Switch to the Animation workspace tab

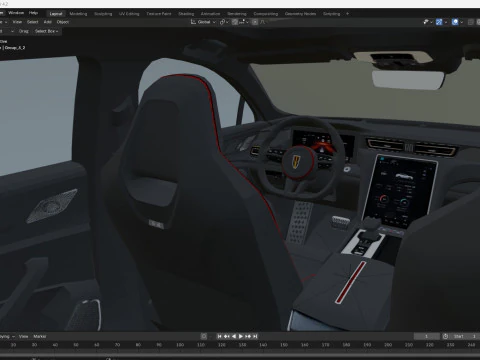pos(210,14)
